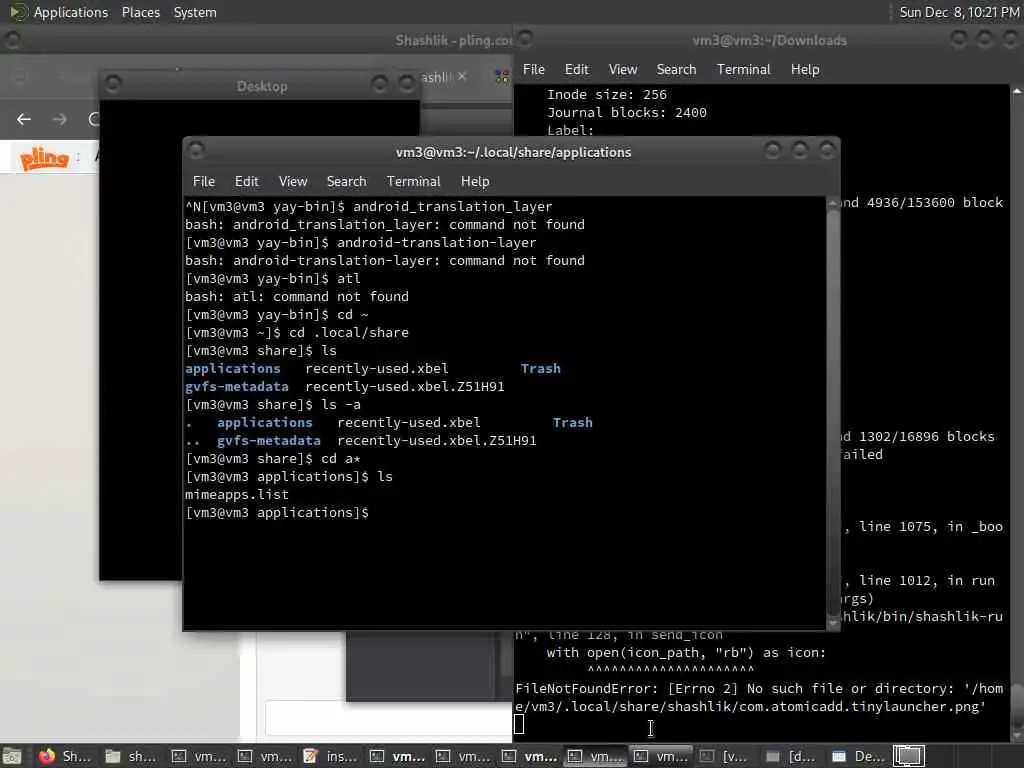
Task: Open Terminal menu in Downloads terminal window
Action: pos(743,69)
